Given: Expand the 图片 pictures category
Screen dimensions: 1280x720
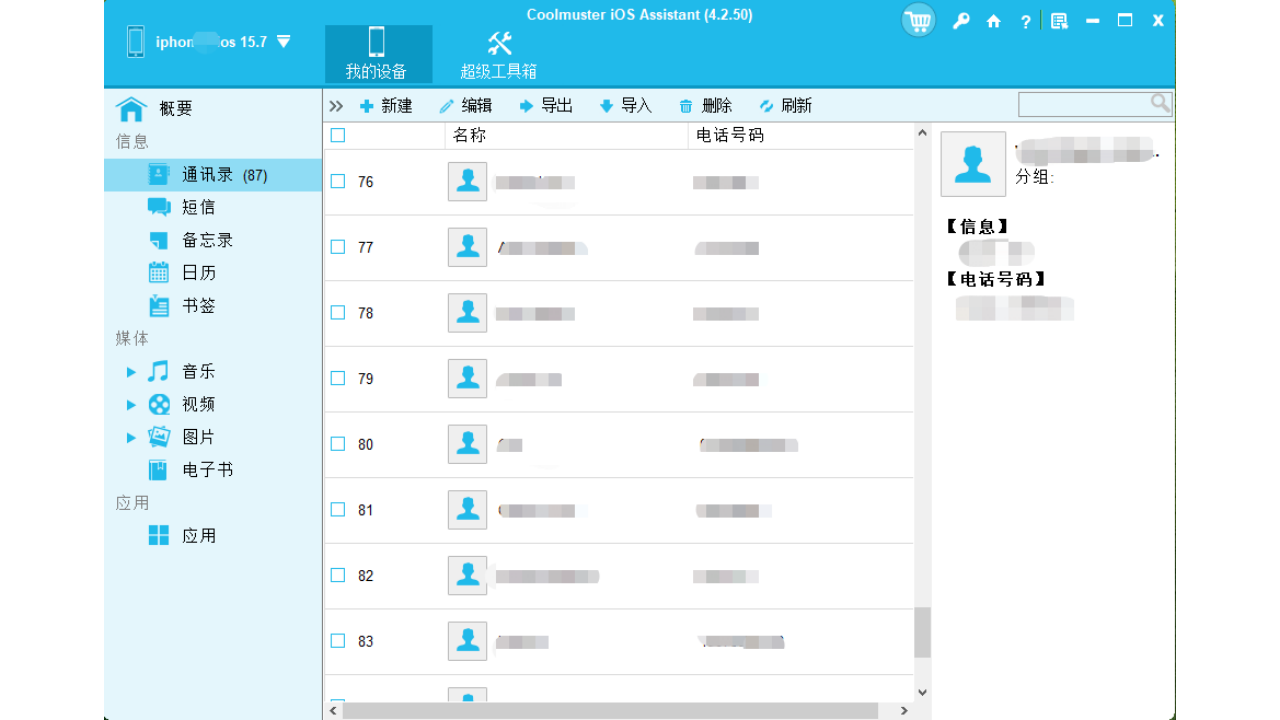Looking at the screenshot, I should tap(131, 437).
